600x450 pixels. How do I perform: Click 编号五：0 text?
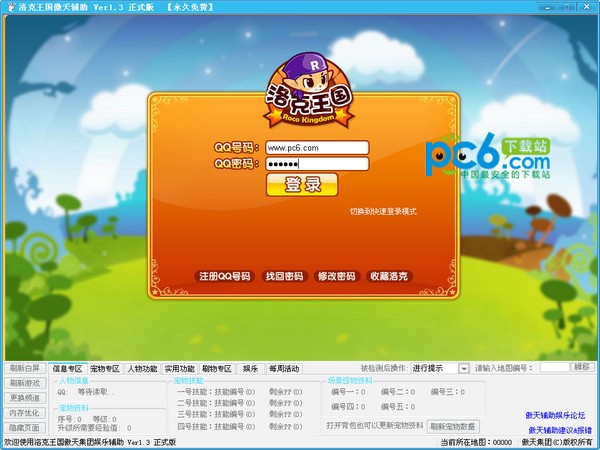click(398, 407)
